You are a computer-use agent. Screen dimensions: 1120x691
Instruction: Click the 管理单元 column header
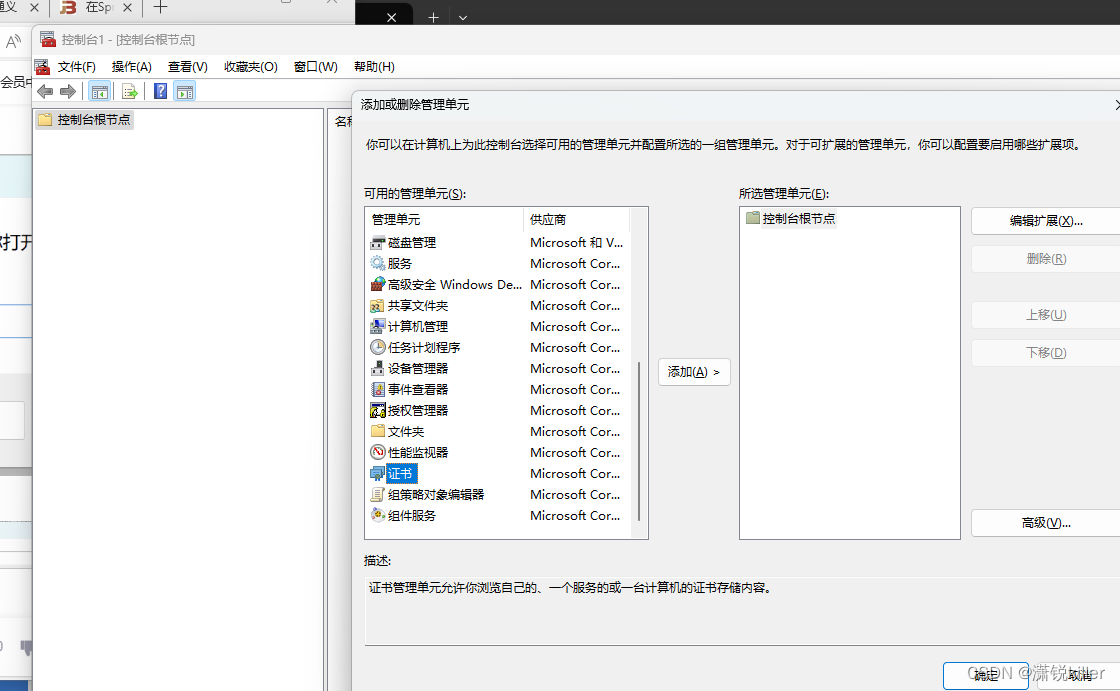tap(444, 219)
